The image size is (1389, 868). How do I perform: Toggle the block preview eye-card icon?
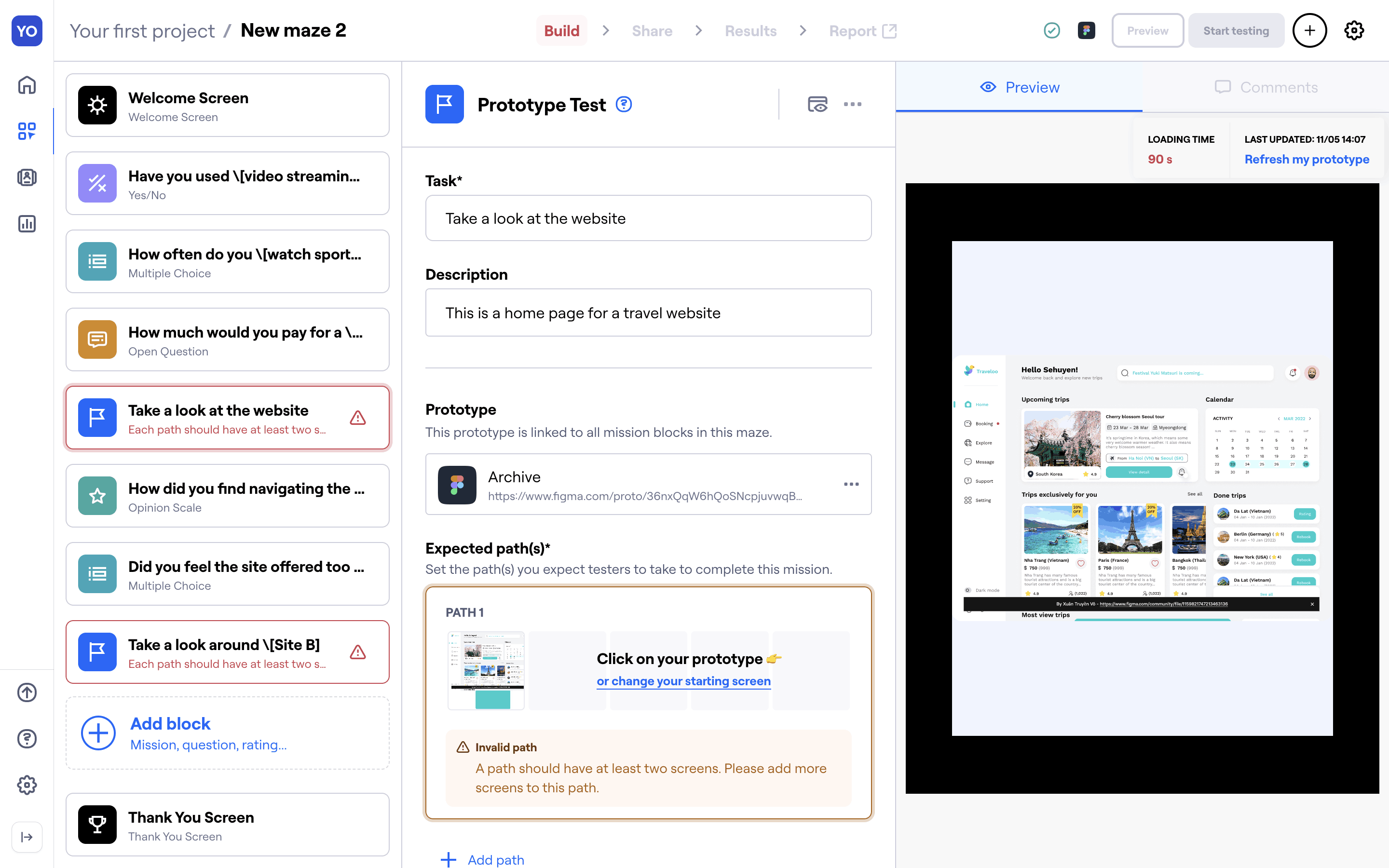tap(817, 105)
